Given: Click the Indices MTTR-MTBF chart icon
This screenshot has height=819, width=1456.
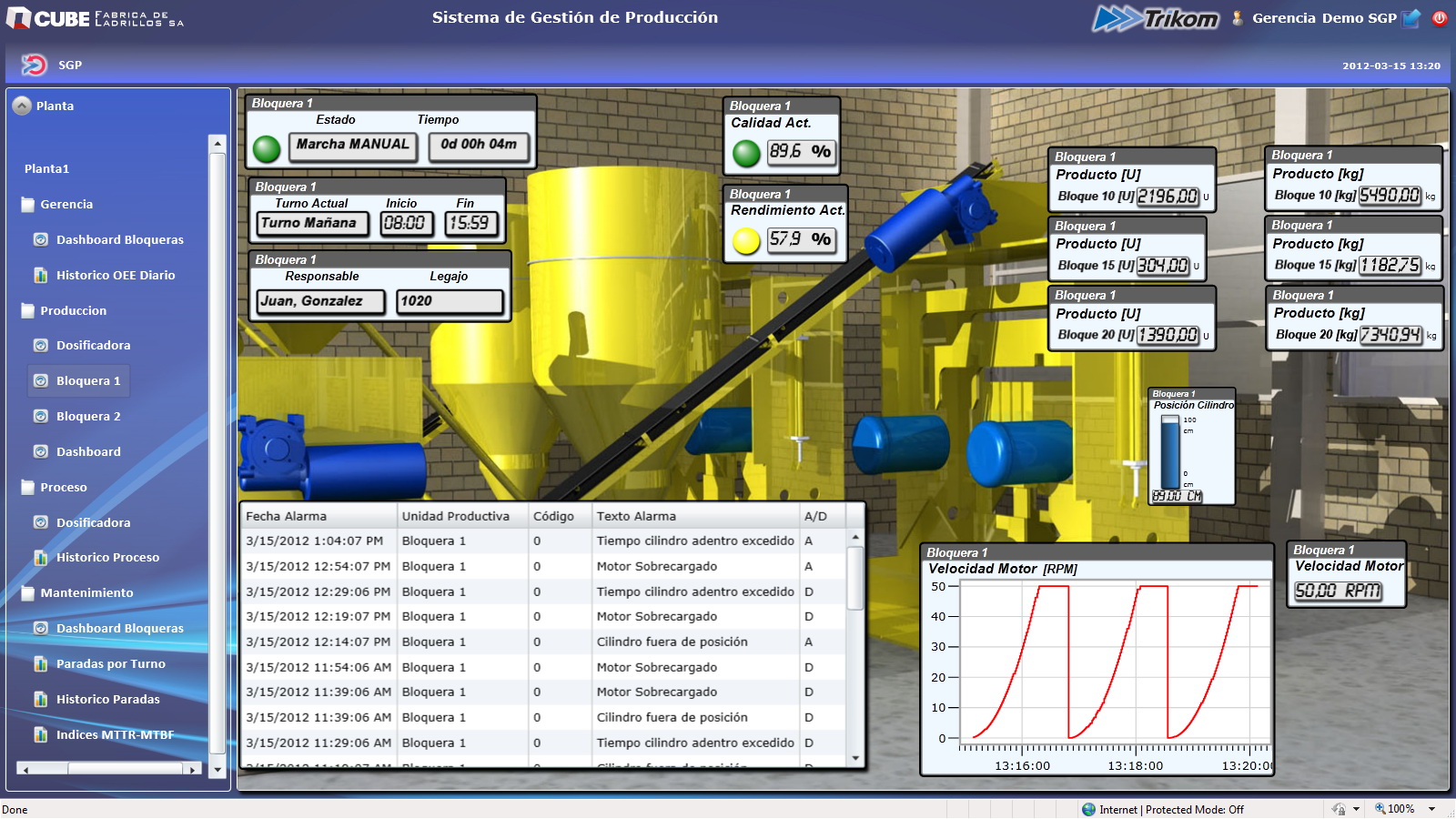Looking at the screenshot, I should [41, 734].
